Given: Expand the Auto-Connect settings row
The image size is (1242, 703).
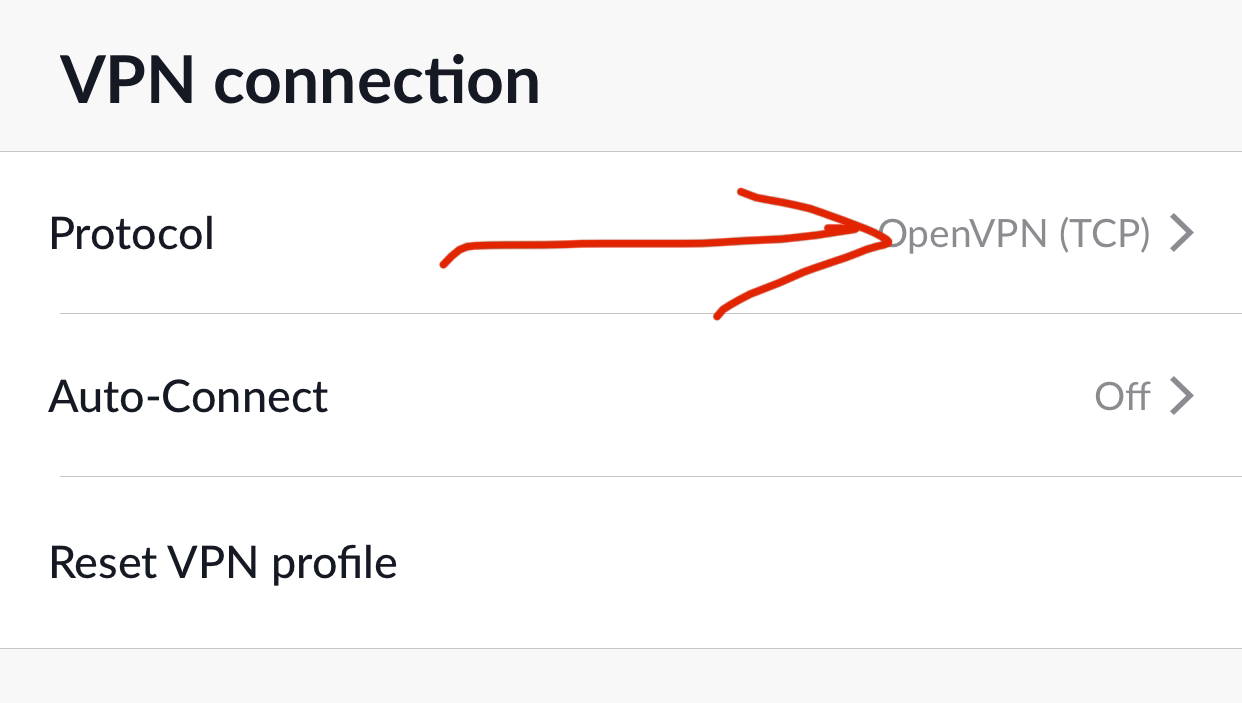Looking at the screenshot, I should pos(621,396).
